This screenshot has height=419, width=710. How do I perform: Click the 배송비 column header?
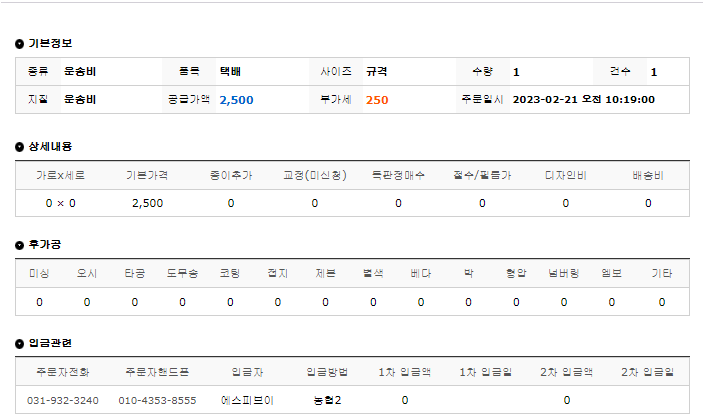[648, 175]
